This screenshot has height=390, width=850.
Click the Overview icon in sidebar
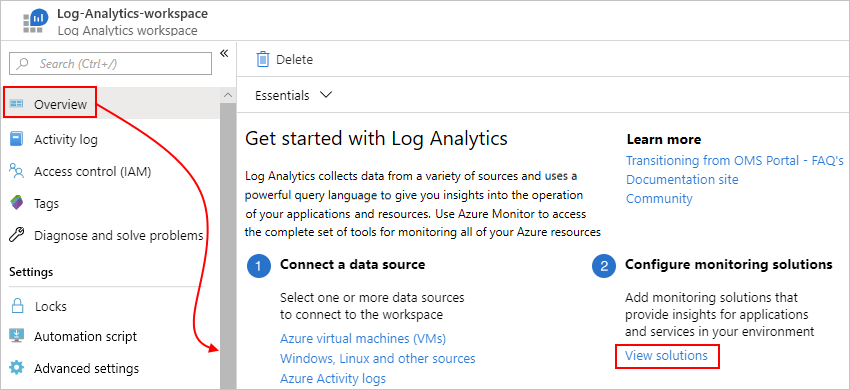click(x=17, y=104)
